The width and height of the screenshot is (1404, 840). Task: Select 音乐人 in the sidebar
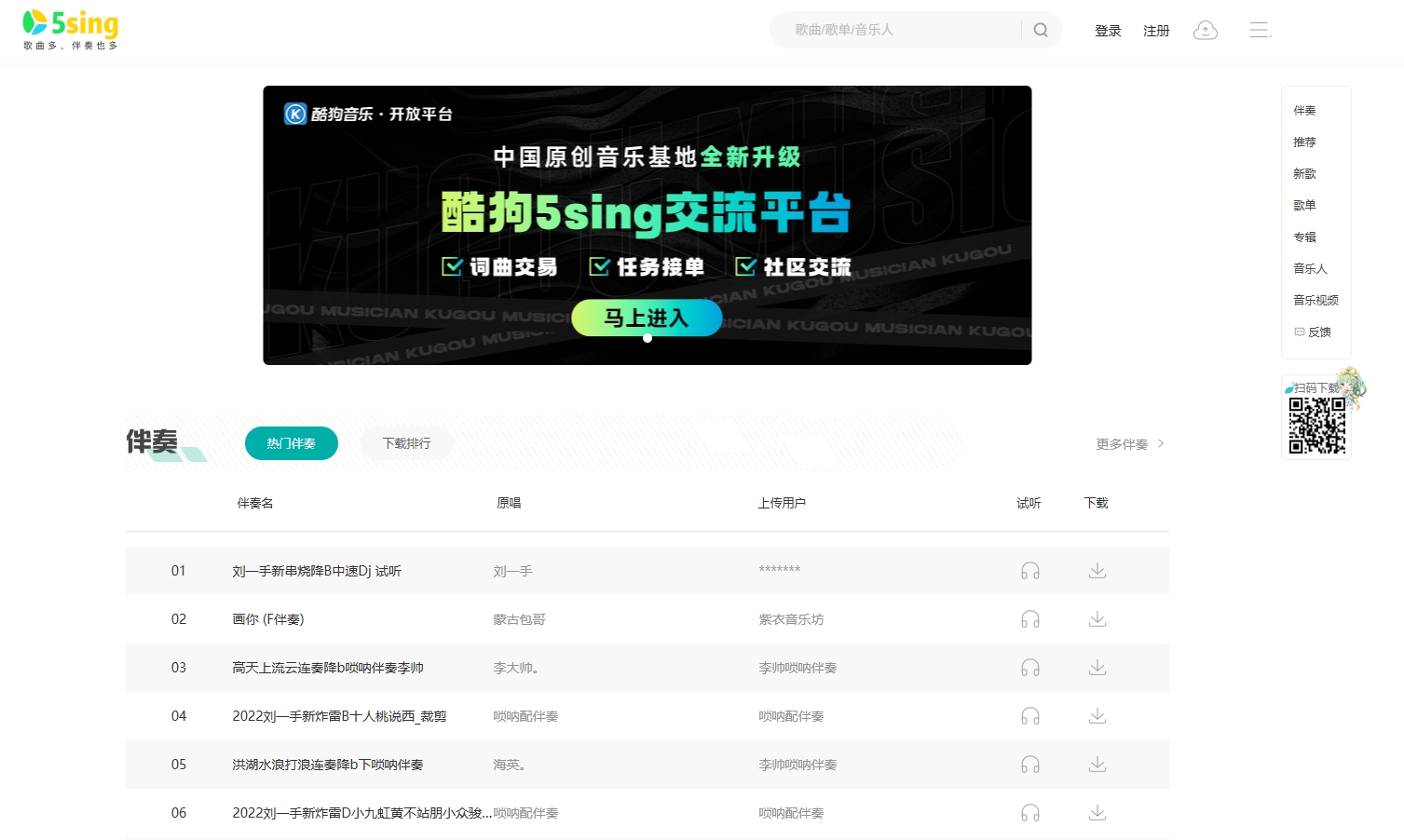[1309, 268]
